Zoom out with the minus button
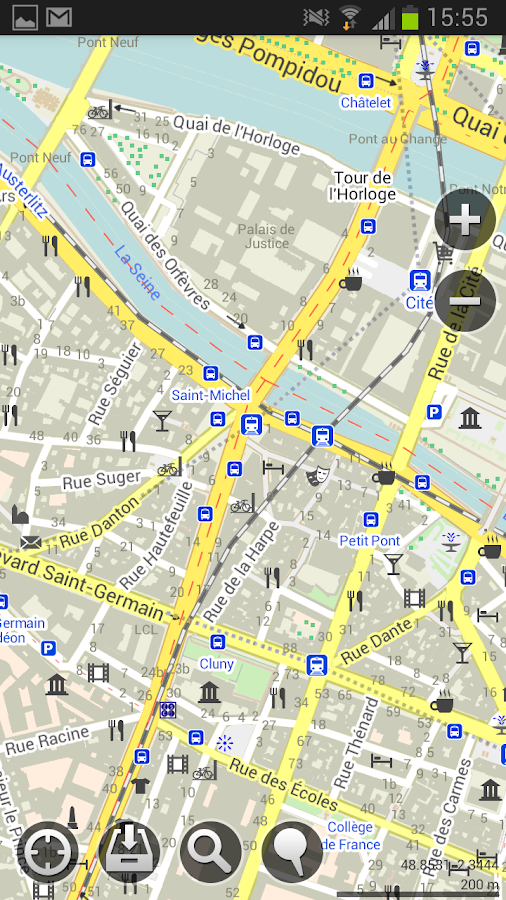 click(x=465, y=301)
